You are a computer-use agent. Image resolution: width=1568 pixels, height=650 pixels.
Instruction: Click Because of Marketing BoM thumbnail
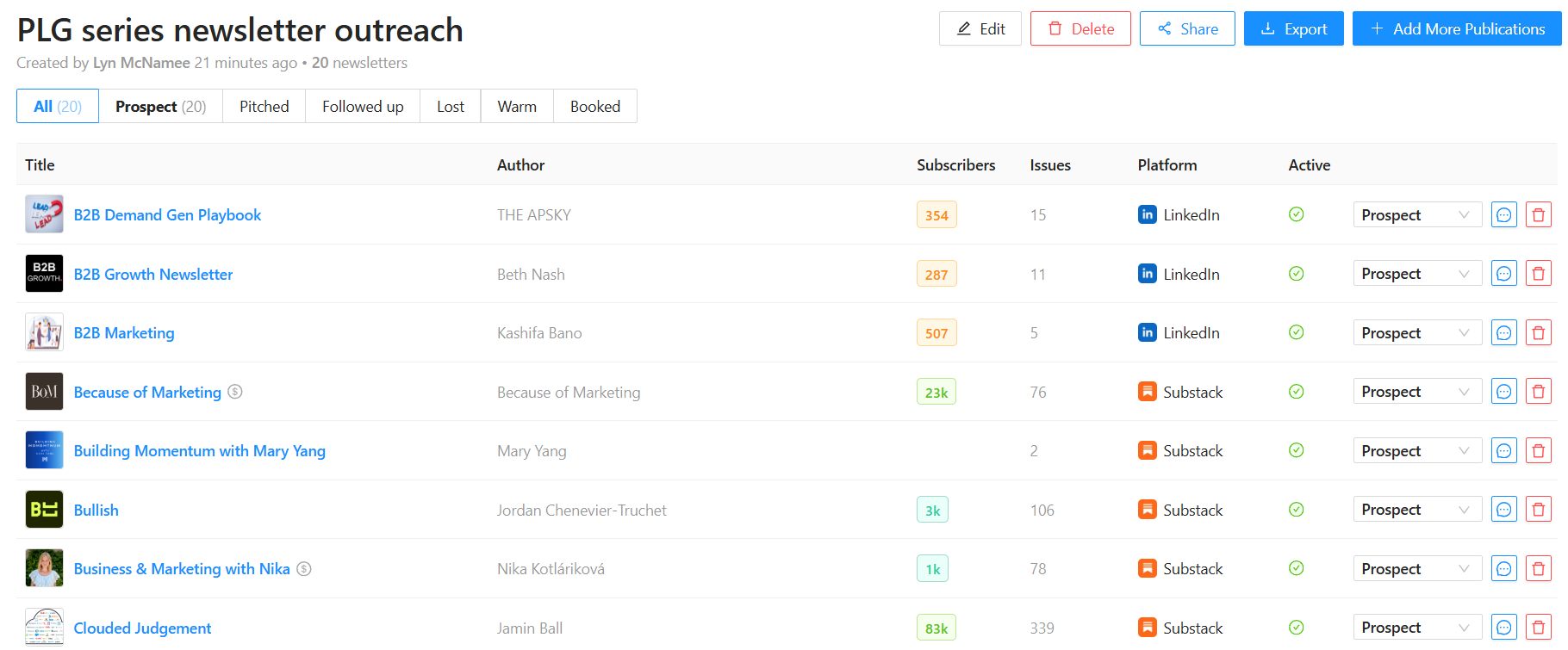[44, 392]
